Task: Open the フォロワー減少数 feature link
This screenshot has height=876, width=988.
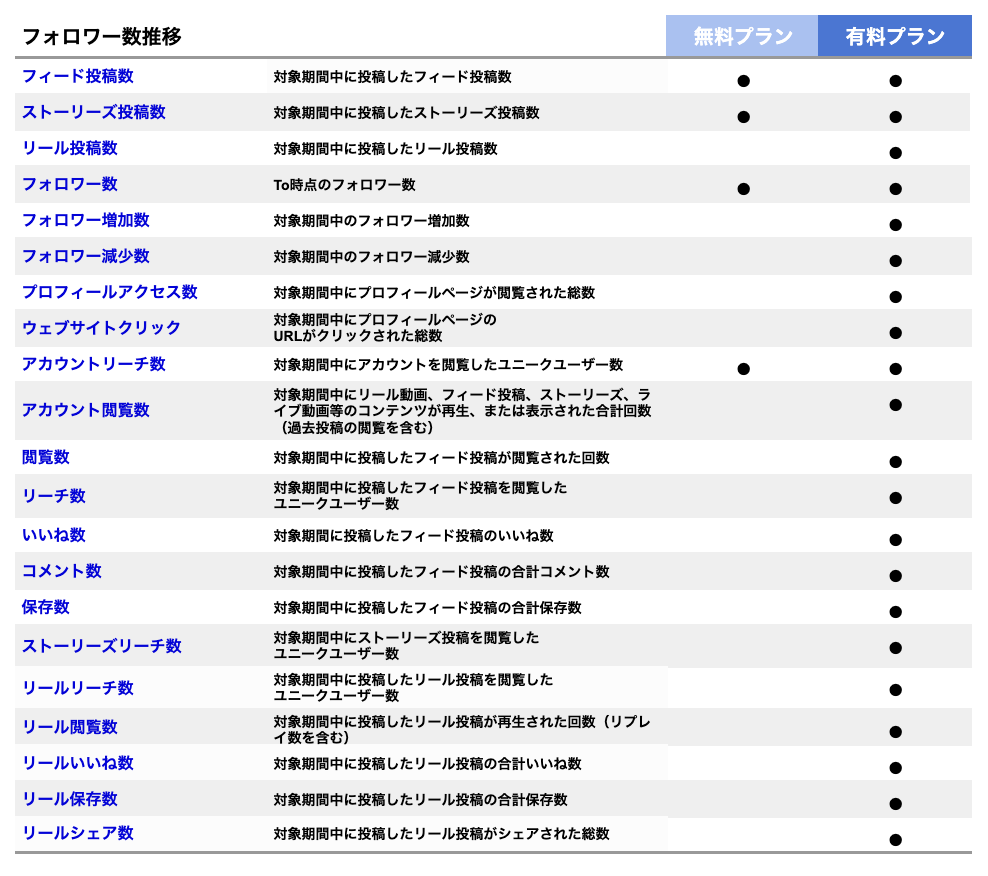Action: coord(85,256)
